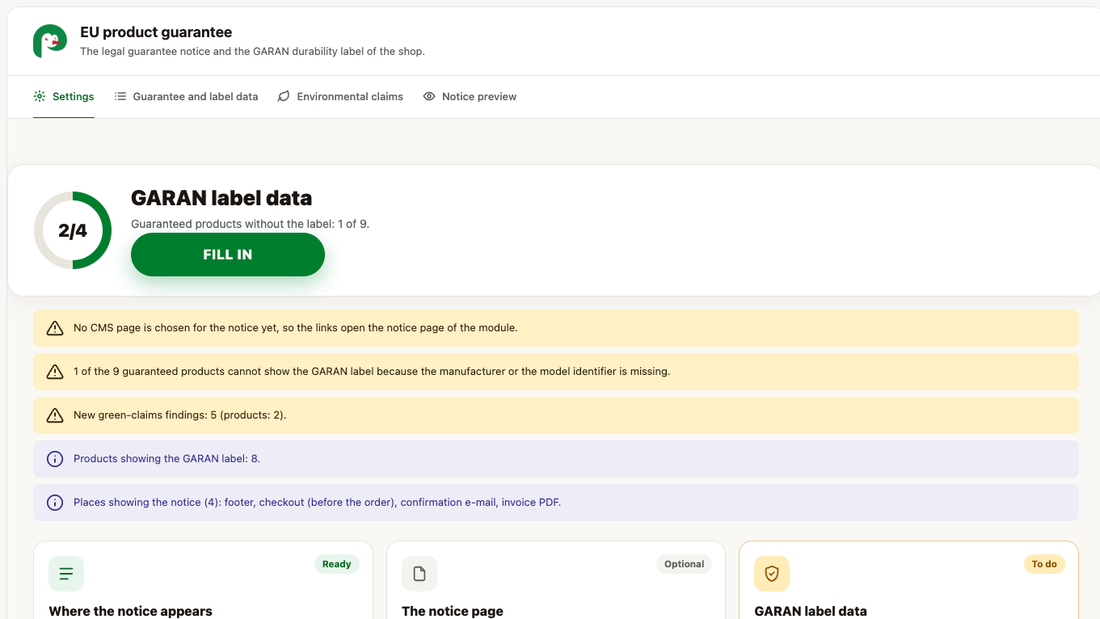Click warning icon on green-claims findings alert

pyautogui.click(x=55, y=415)
